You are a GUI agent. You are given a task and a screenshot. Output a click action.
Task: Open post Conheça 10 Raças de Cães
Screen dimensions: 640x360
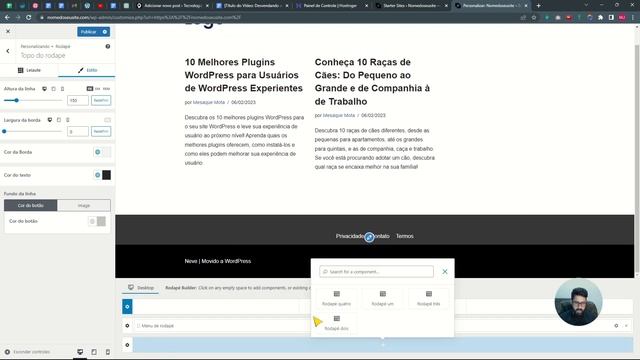click(x=372, y=82)
